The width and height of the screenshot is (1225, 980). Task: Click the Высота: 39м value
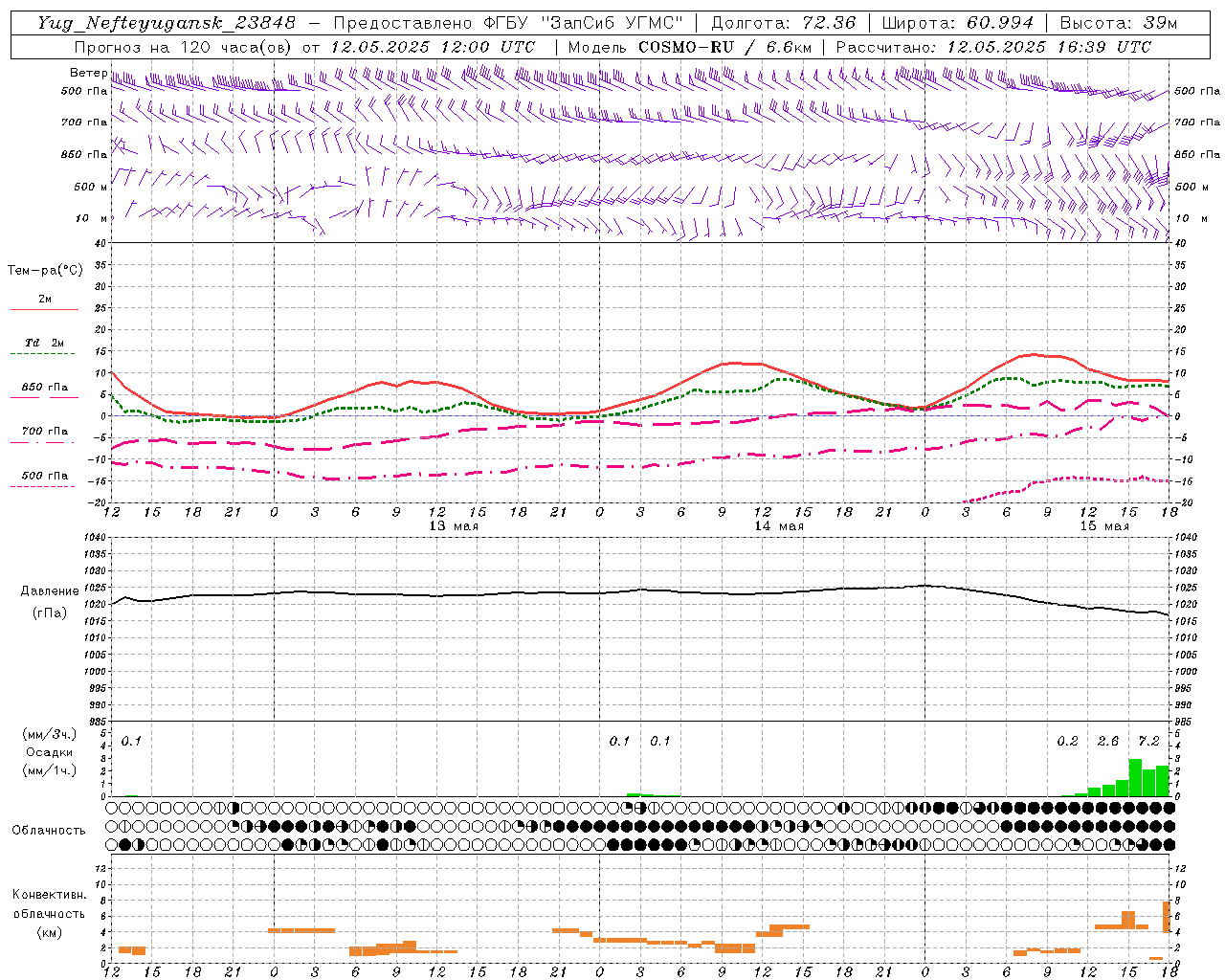(1119, 23)
